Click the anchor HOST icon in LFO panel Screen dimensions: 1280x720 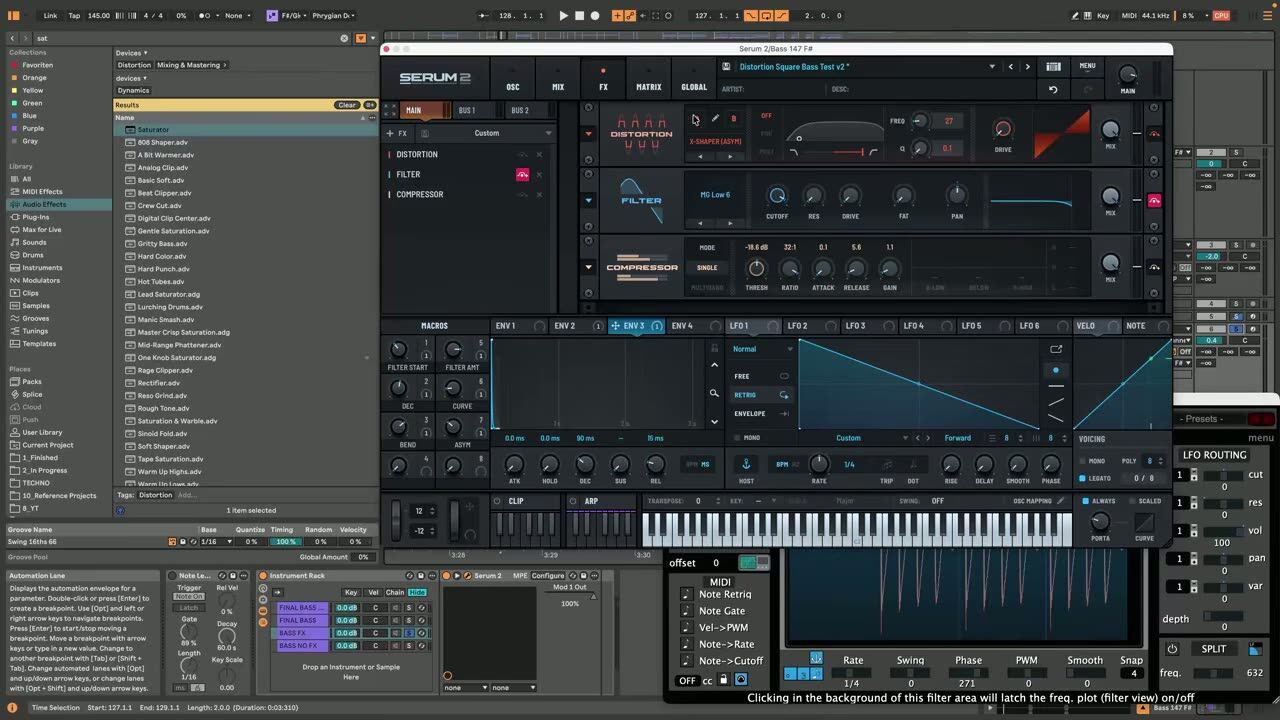point(745,464)
